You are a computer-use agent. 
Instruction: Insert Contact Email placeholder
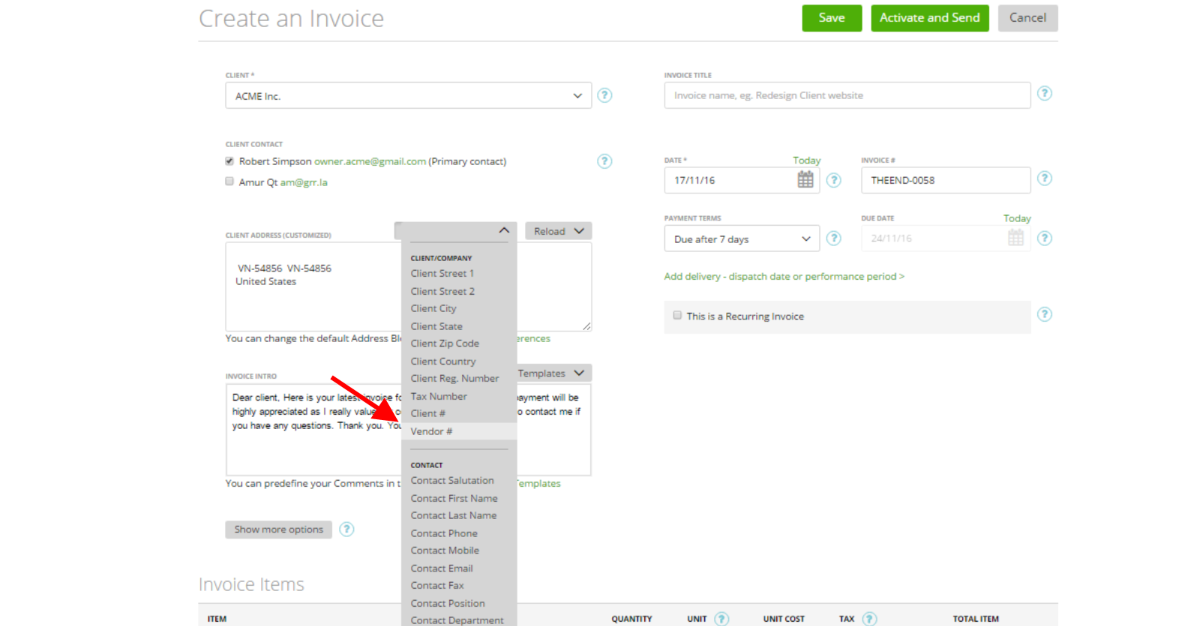(442, 568)
